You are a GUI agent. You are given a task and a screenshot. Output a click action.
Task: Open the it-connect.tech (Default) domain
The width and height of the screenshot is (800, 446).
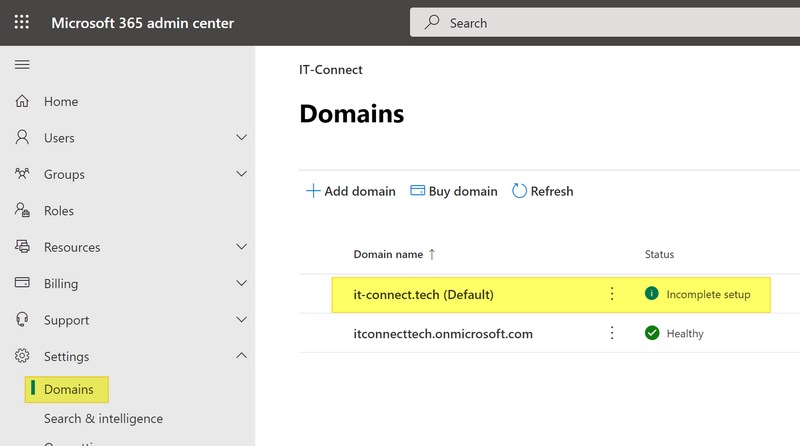[x=424, y=294]
